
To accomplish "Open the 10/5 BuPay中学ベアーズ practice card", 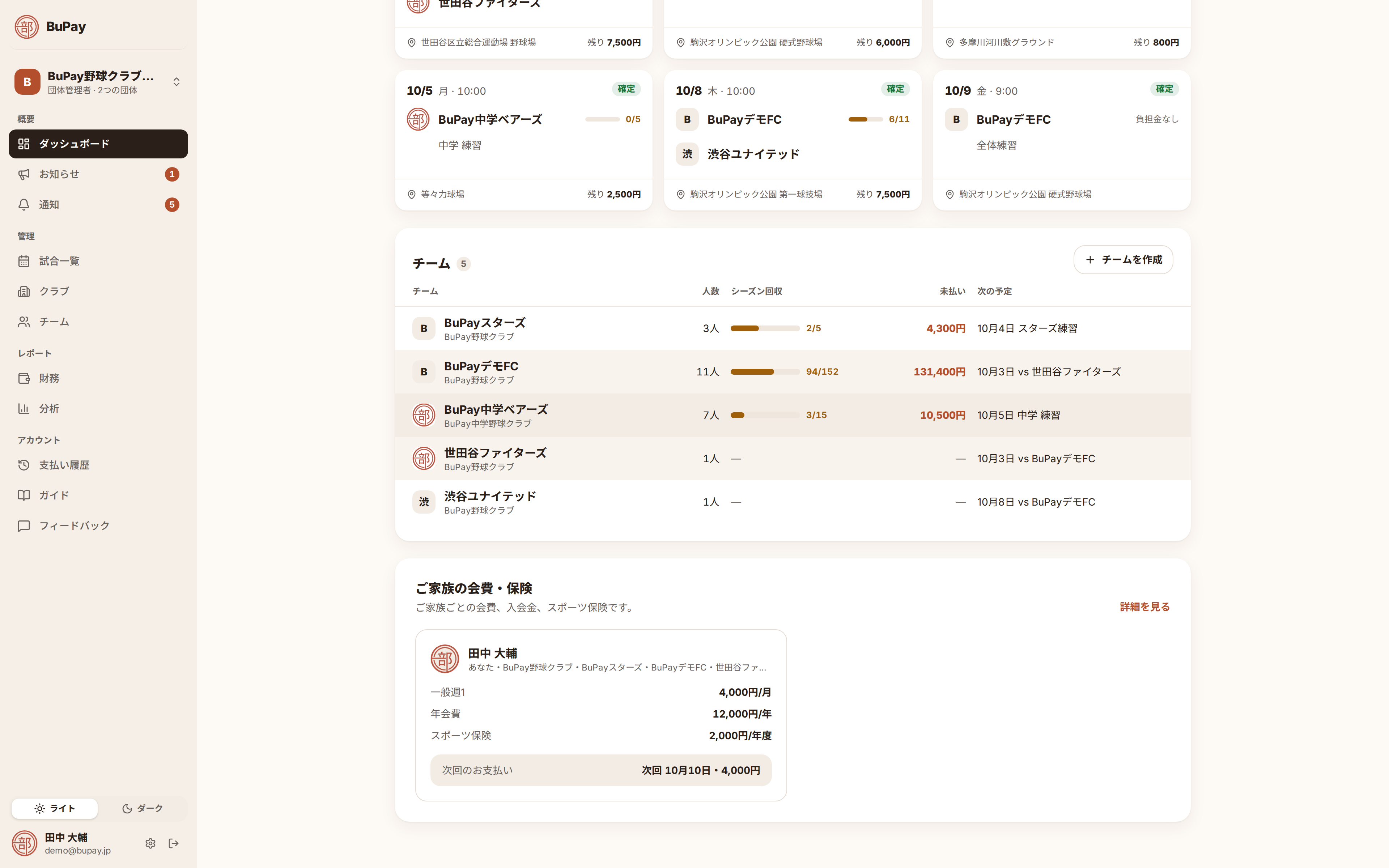I will tap(523, 140).
